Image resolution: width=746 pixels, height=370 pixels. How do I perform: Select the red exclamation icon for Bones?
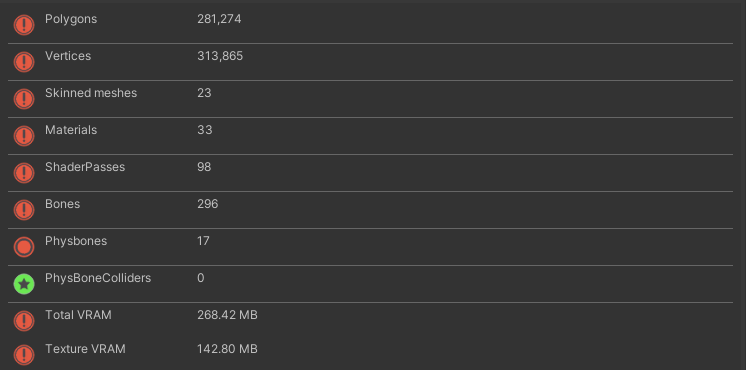pos(24,210)
